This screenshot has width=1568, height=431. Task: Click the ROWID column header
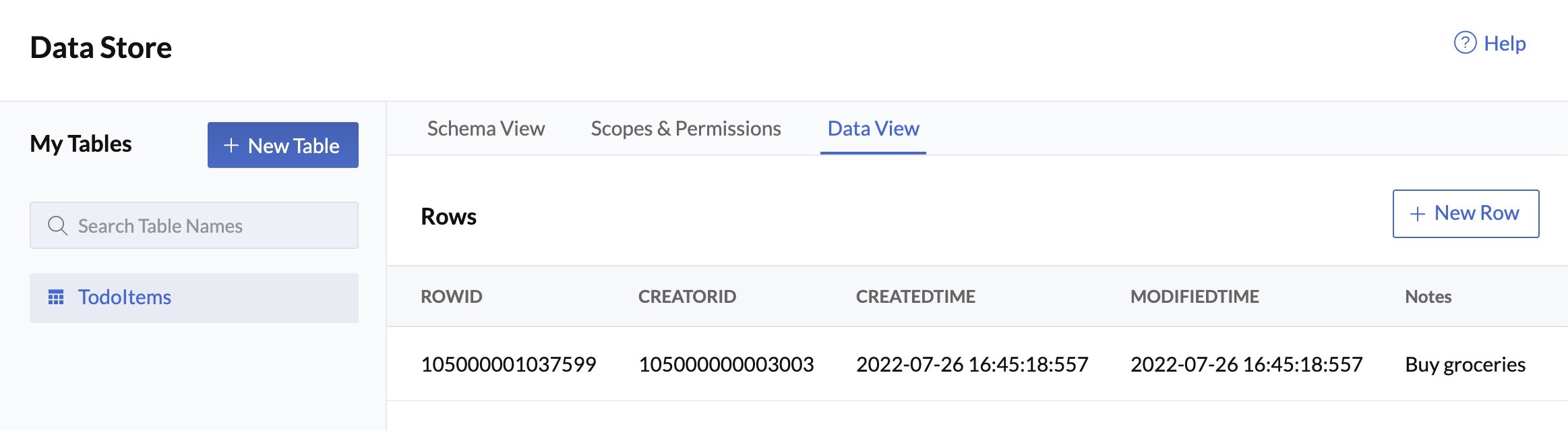click(x=450, y=297)
